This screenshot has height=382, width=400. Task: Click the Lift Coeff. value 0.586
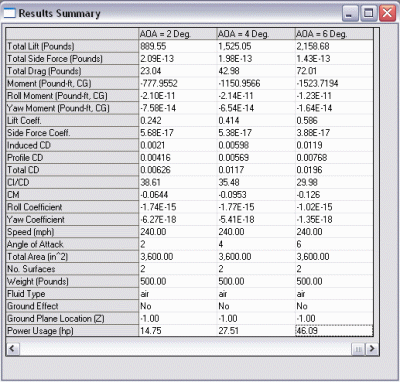[x=334, y=121]
